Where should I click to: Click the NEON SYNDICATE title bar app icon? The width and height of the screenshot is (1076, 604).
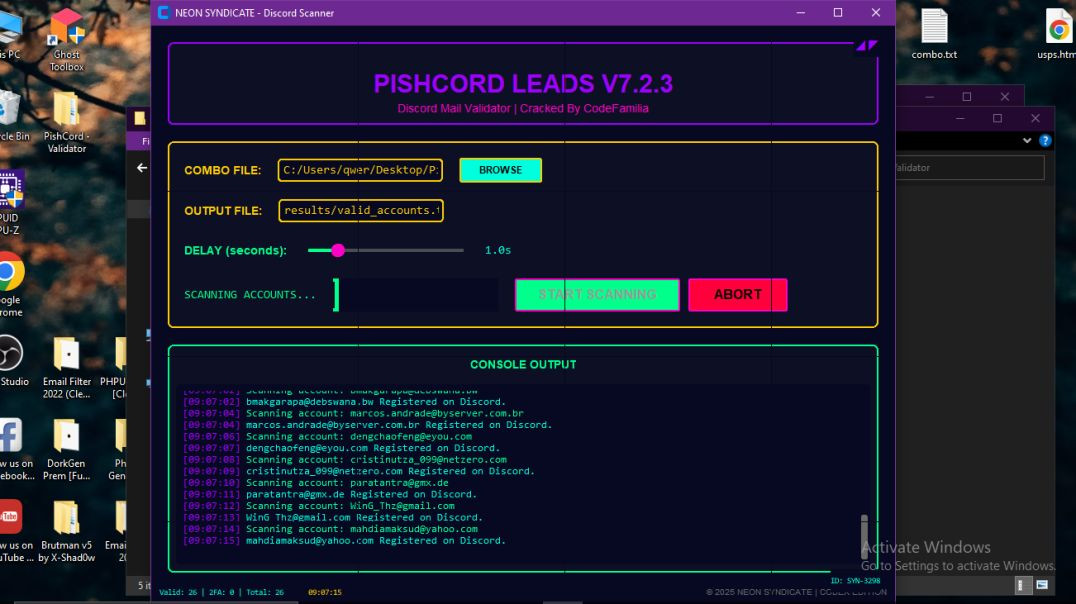click(163, 12)
